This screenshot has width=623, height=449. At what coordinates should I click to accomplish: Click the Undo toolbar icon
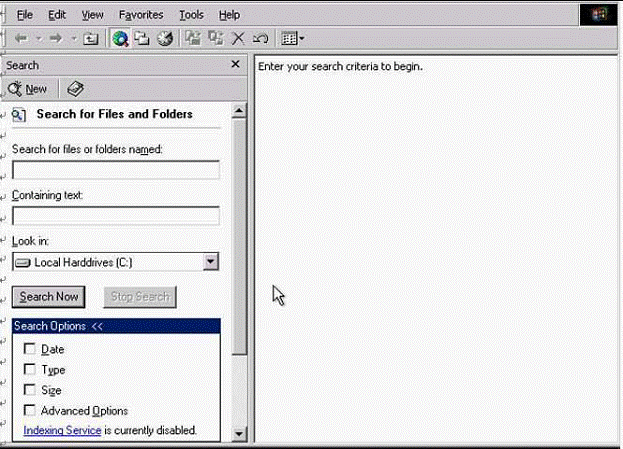(x=260, y=39)
